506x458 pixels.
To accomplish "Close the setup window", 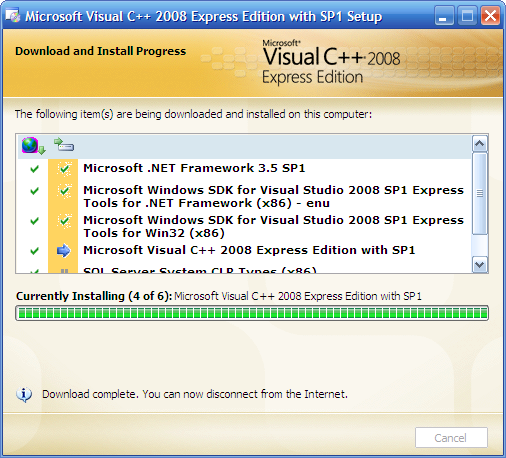I will tap(490, 16).
